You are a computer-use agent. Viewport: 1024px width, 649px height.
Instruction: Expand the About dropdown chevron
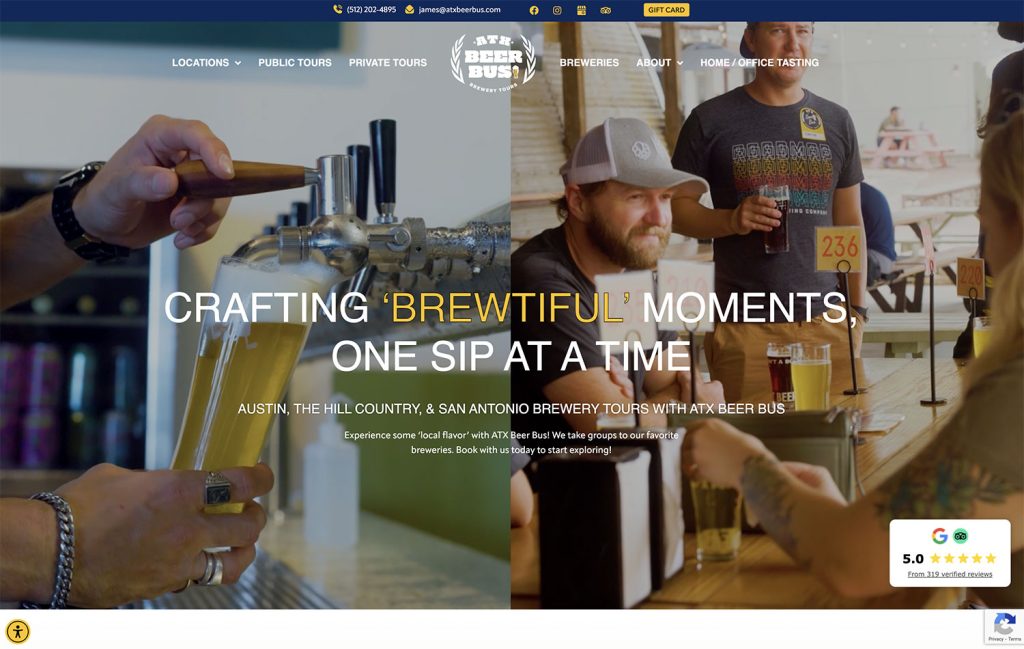click(680, 63)
